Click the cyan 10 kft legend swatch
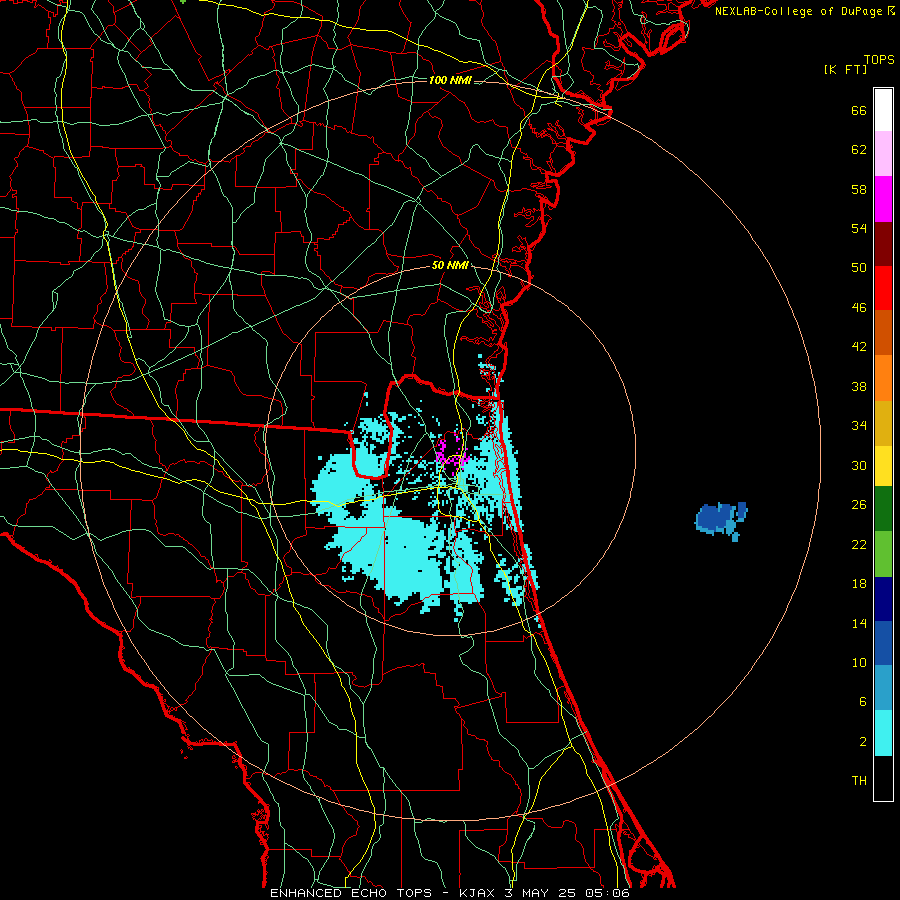 [x=883, y=733]
